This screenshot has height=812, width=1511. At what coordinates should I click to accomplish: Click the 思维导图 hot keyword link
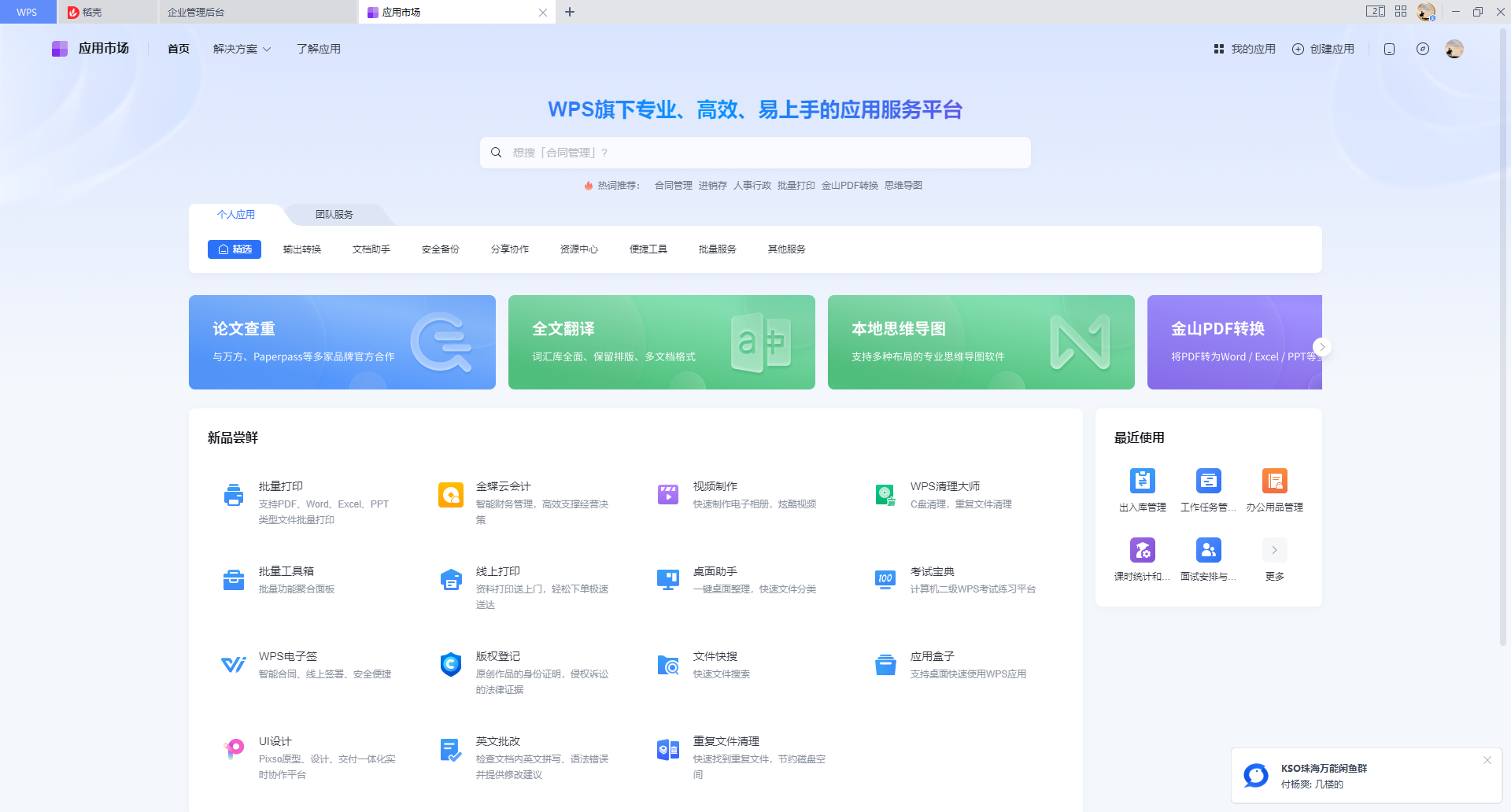pos(903,186)
